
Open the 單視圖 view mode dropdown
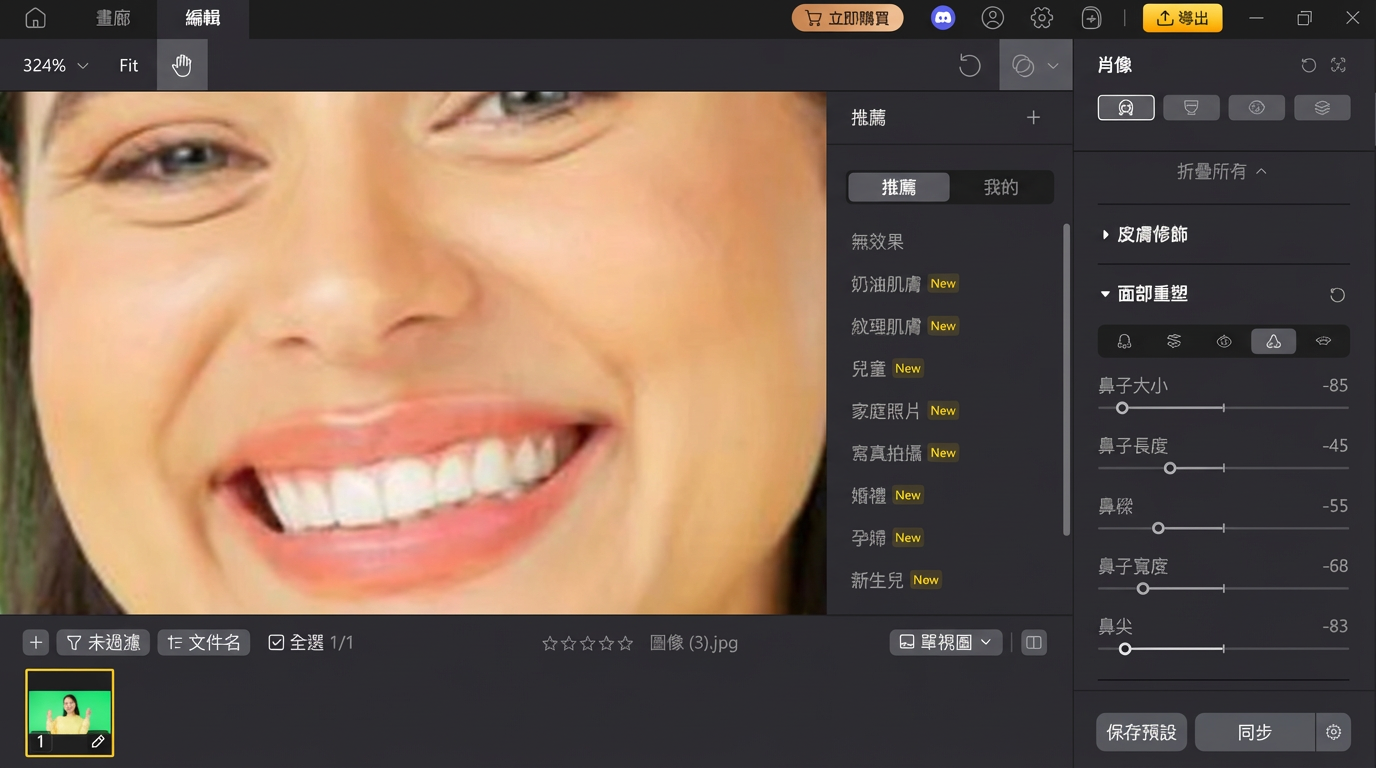point(944,642)
